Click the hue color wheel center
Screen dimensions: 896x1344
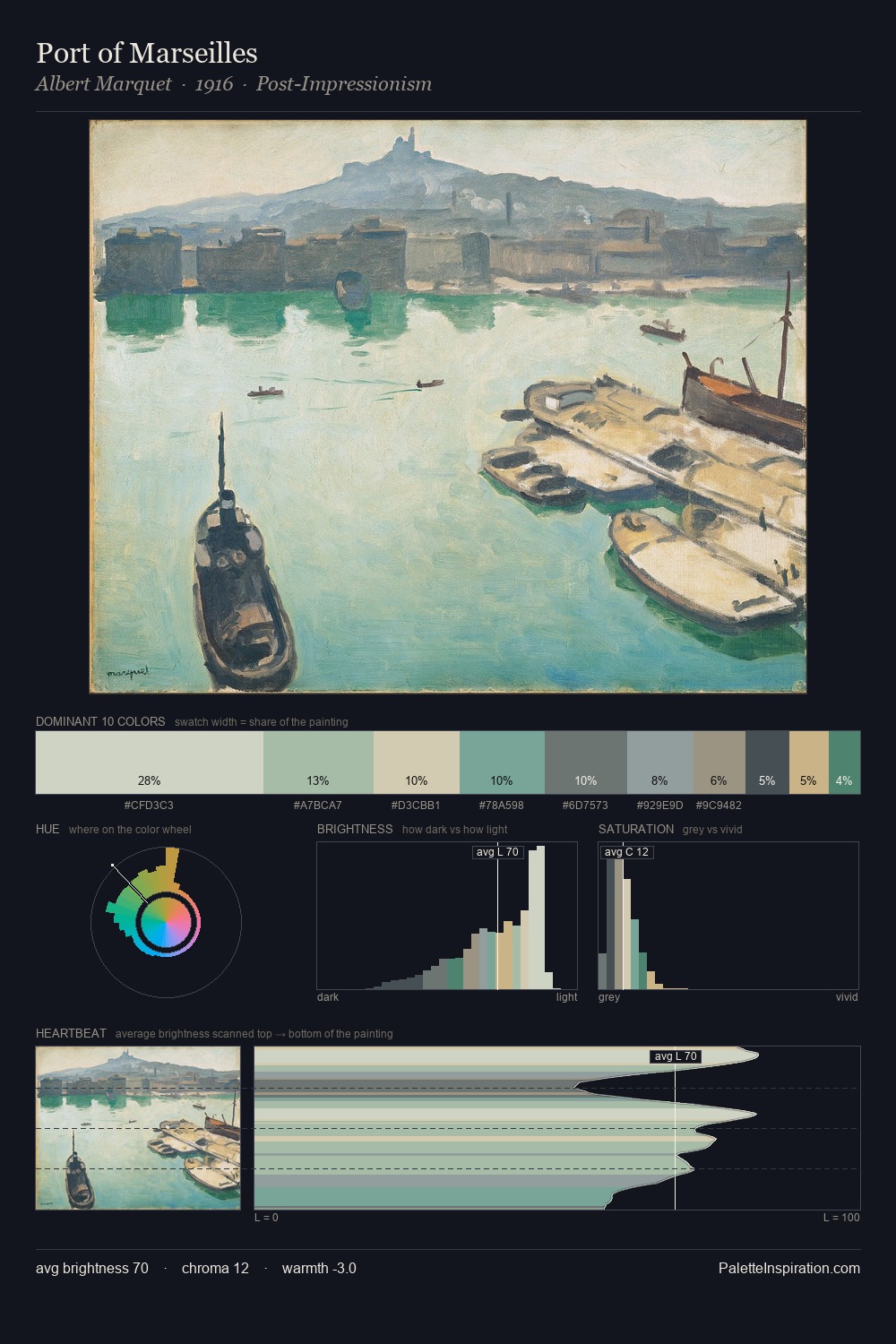(166, 921)
